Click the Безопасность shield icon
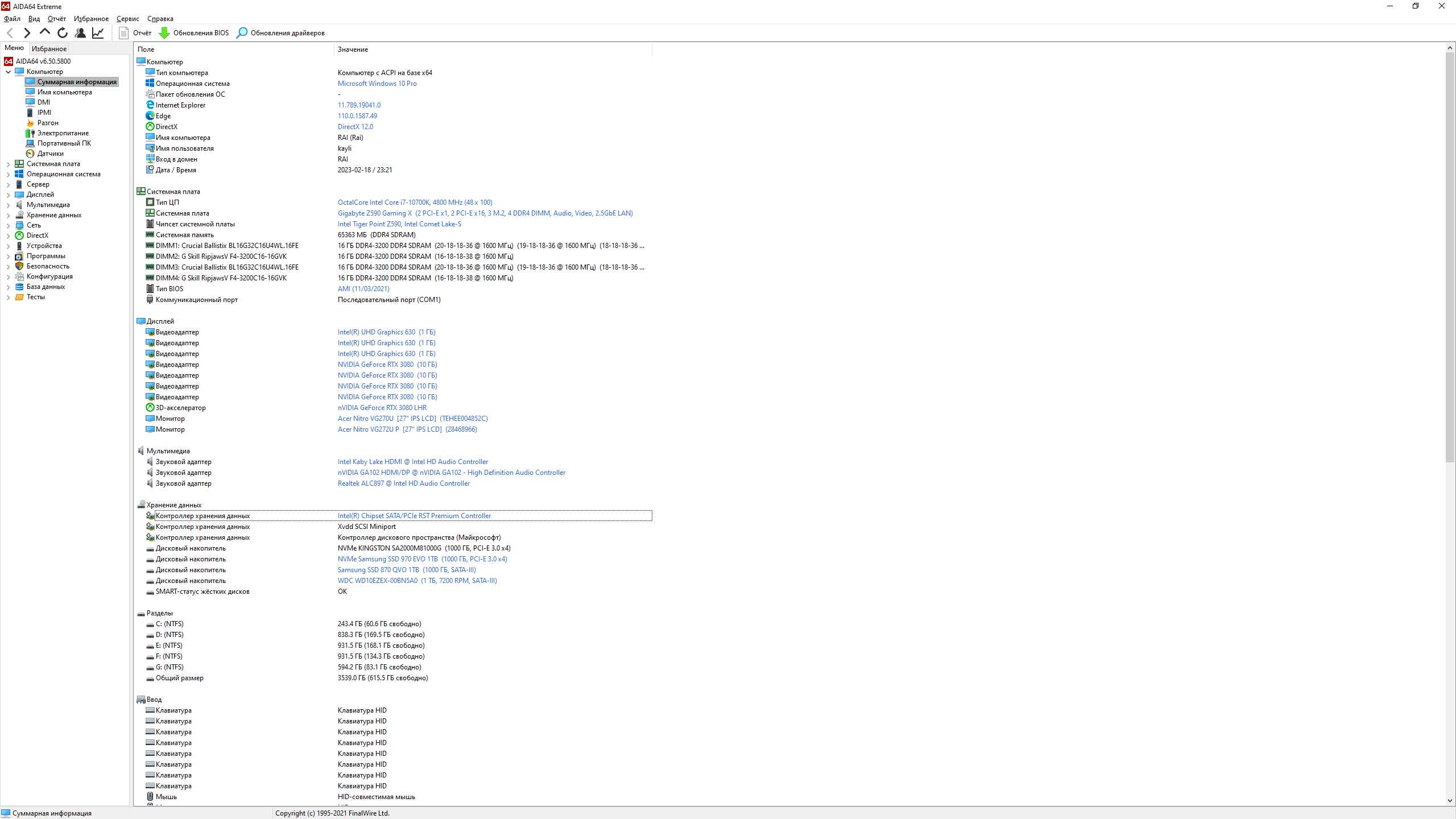 click(x=19, y=266)
